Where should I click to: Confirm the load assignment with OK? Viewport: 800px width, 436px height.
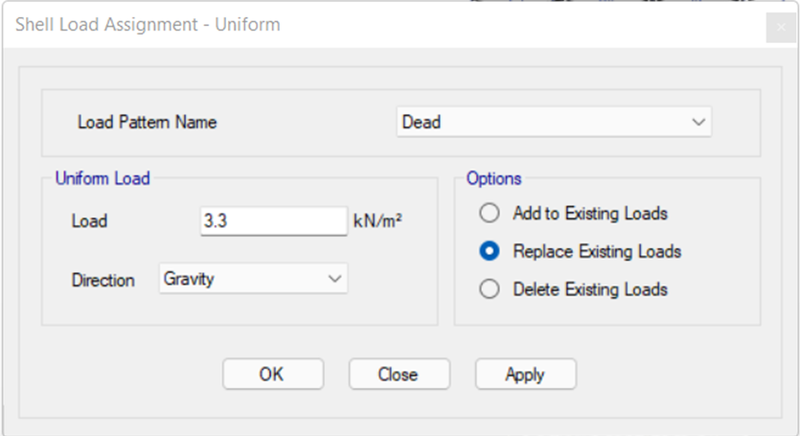(x=273, y=374)
